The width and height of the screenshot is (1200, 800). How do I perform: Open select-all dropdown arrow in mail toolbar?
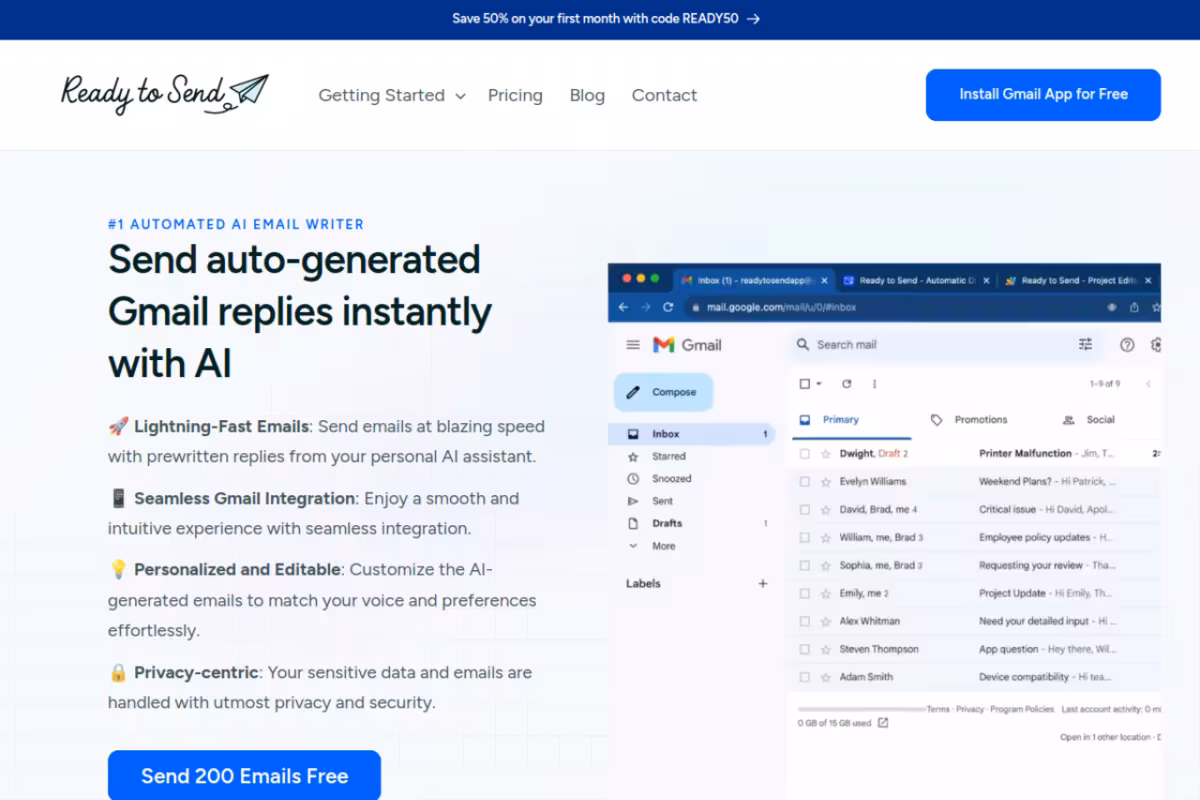click(819, 384)
